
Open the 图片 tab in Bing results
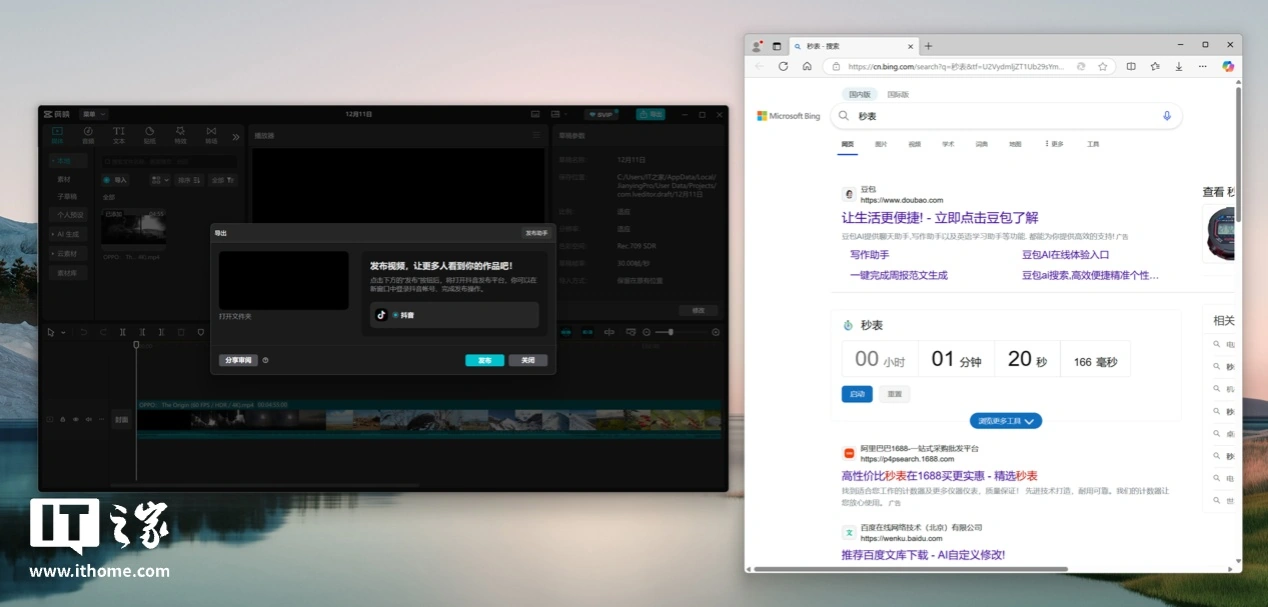(881, 144)
